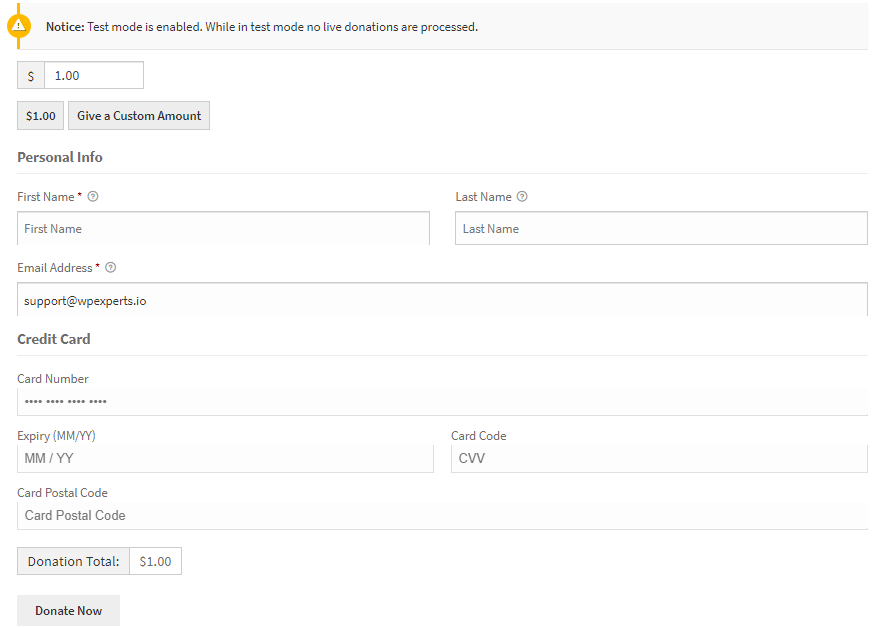The width and height of the screenshot is (885, 628).
Task: Click into the Last Name field
Action: (x=661, y=229)
